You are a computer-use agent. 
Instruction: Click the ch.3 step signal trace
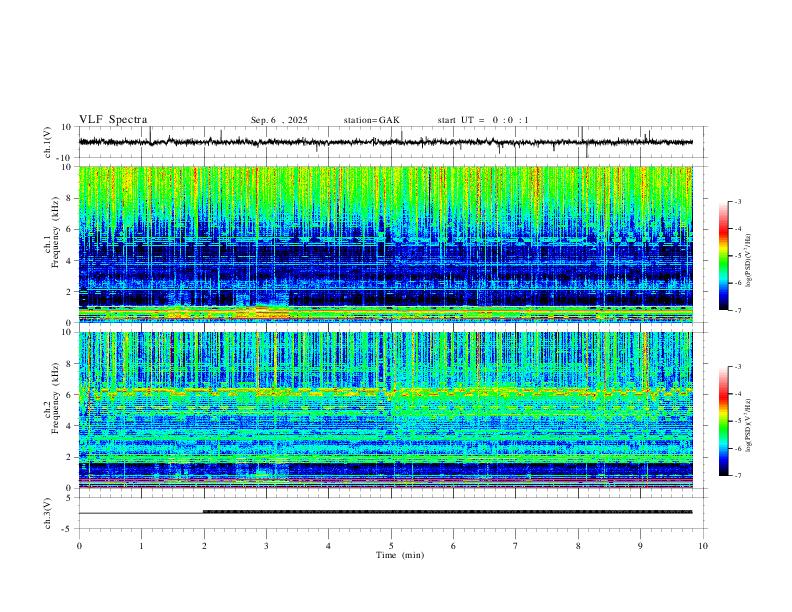point(386,513)
